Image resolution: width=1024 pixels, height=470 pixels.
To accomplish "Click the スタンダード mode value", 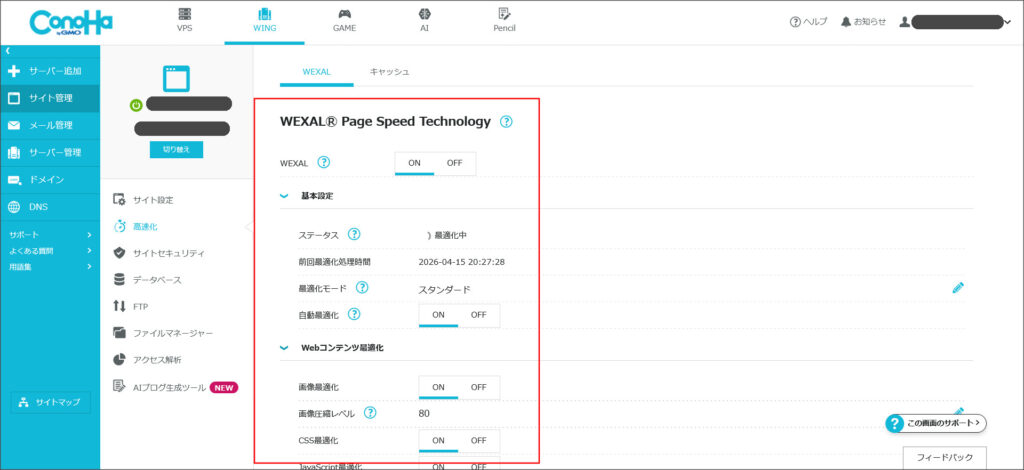I will (x=444, y=290).
